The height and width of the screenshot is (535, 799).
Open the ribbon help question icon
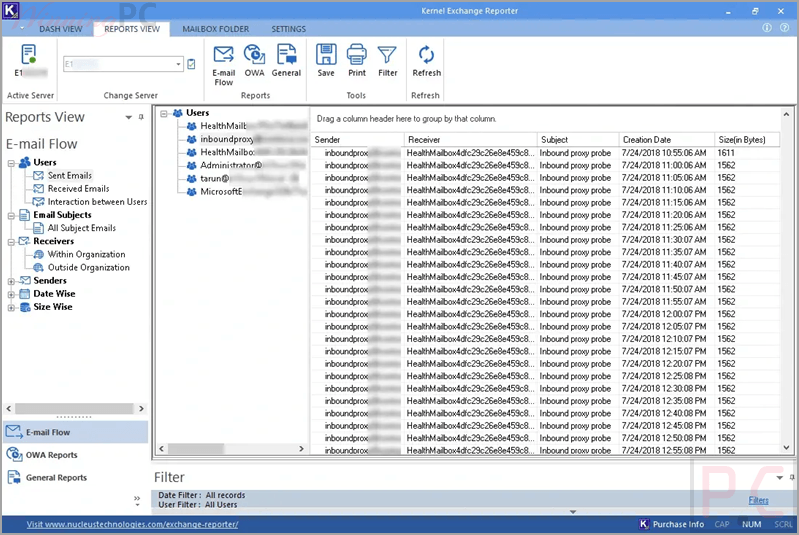(785, 28)
